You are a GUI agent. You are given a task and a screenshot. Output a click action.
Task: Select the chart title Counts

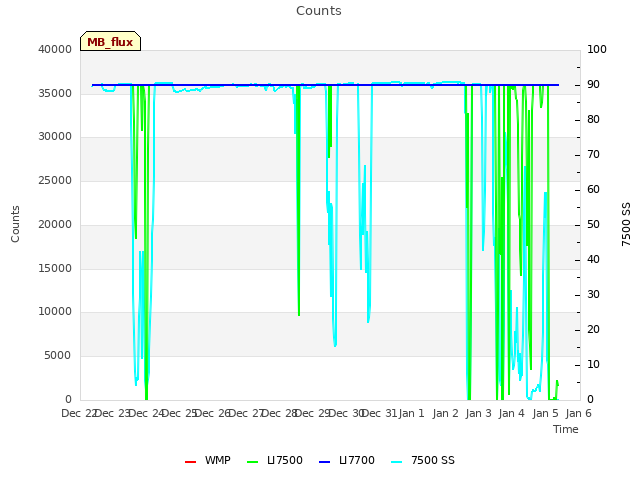pos(319,11)
